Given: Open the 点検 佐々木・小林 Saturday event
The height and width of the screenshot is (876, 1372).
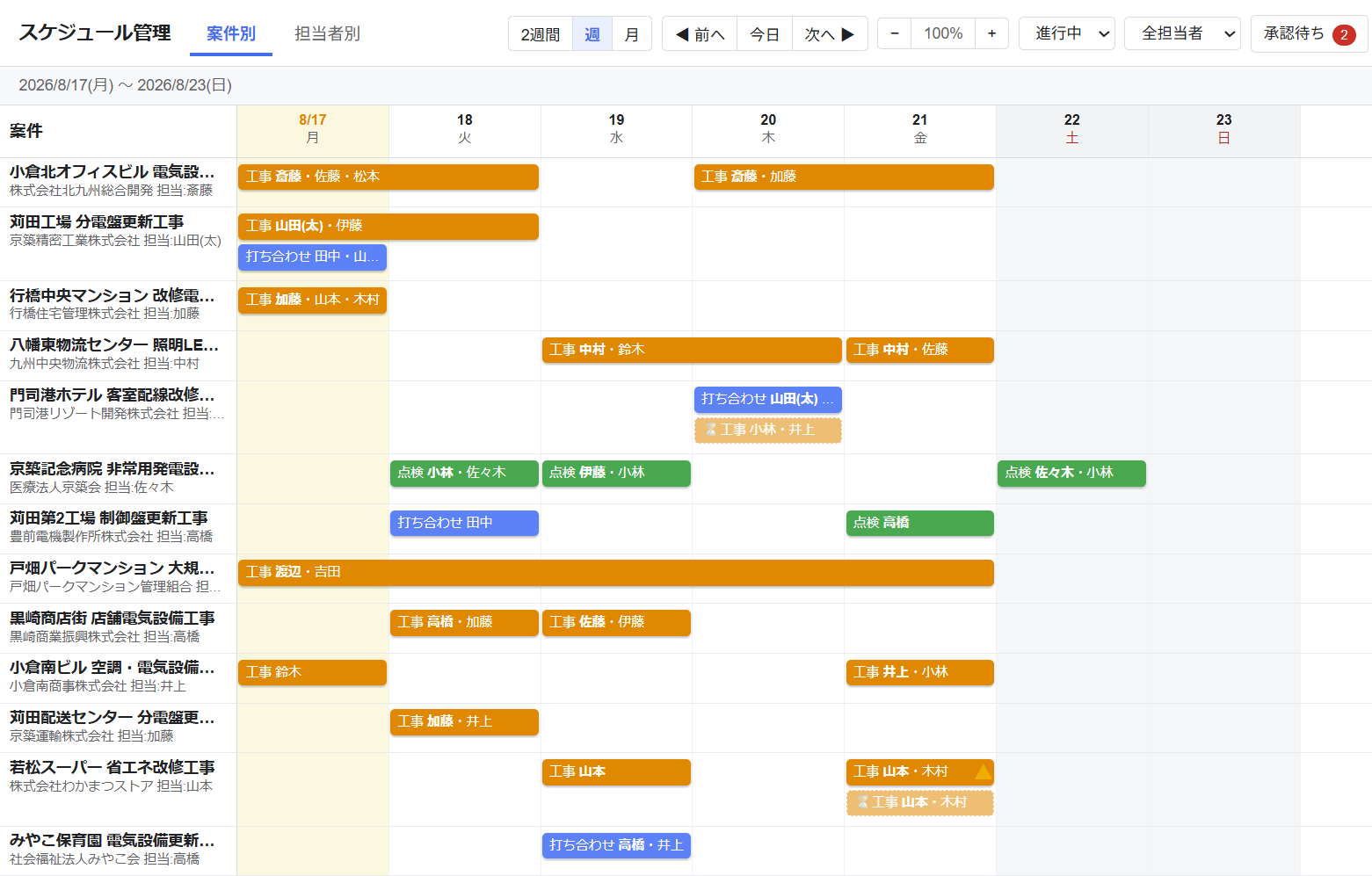Looking at the screenshot, I should tap(1071, 473).
